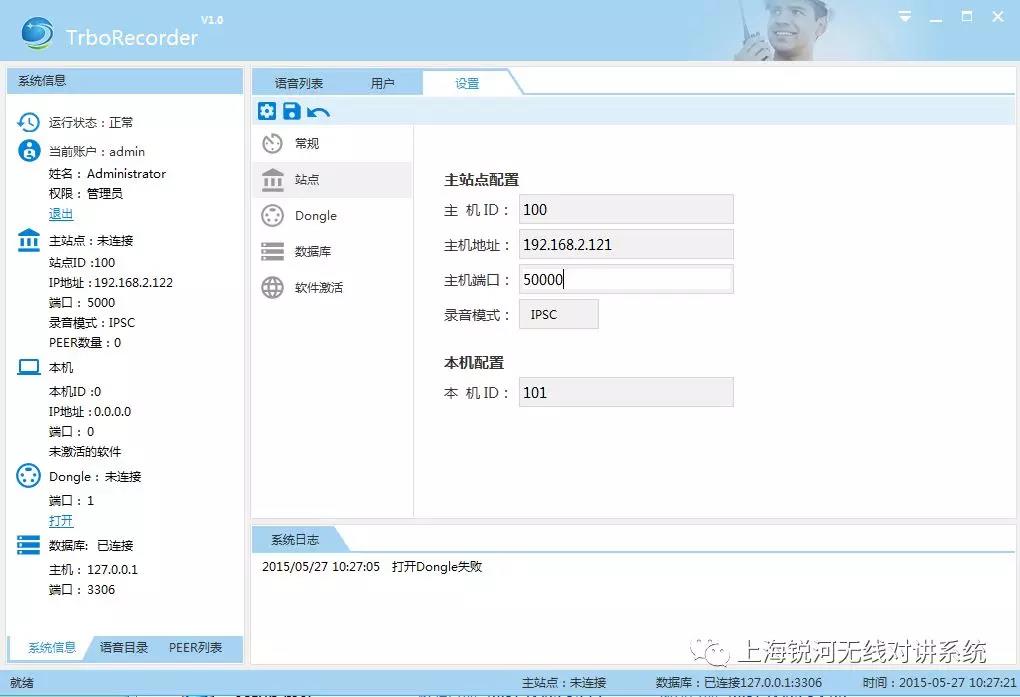
Task: Click the save floppy disk icon
Action: (292, 111)
